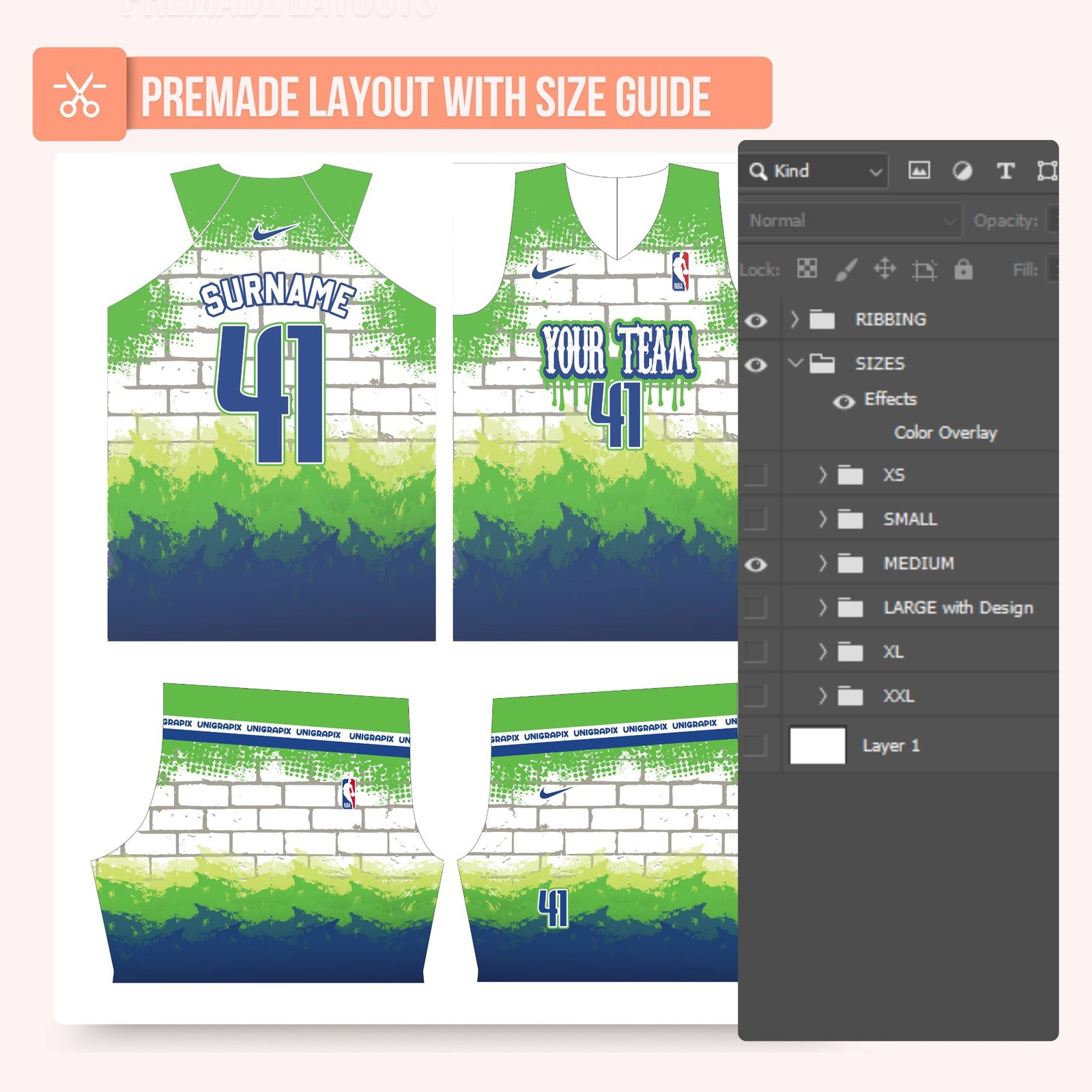Select the Layer 1 thumbnail
Viewport: 1092px width, 1092px height.
tap(818, 745)
